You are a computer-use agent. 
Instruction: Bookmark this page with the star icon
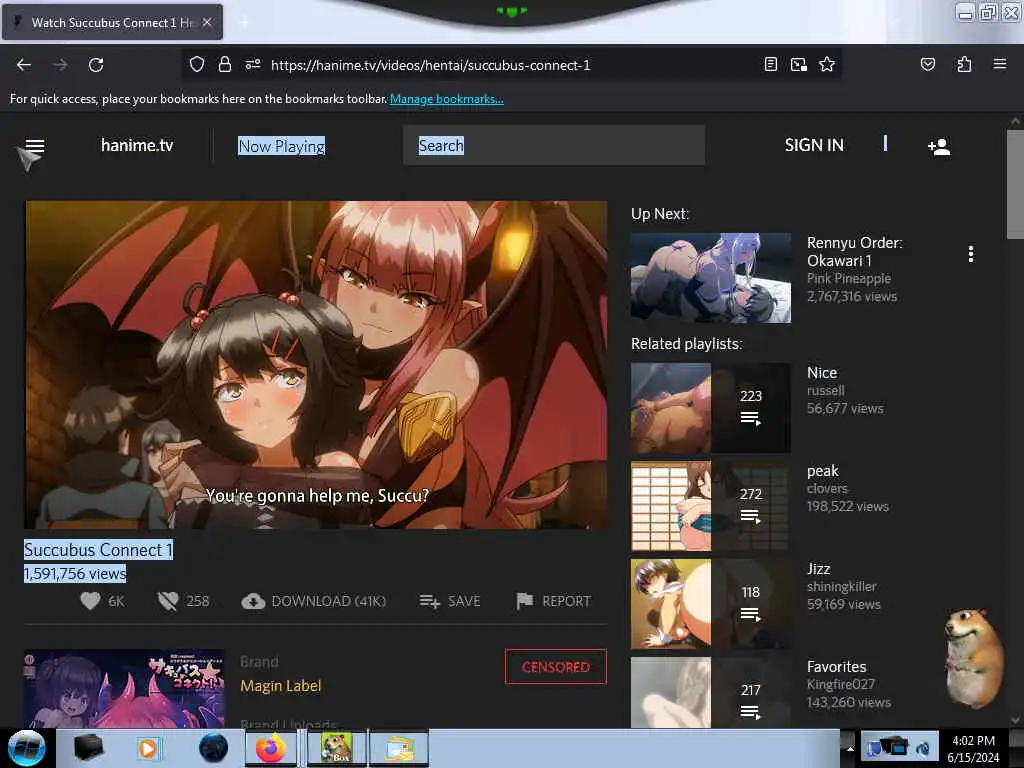point(827,64)
